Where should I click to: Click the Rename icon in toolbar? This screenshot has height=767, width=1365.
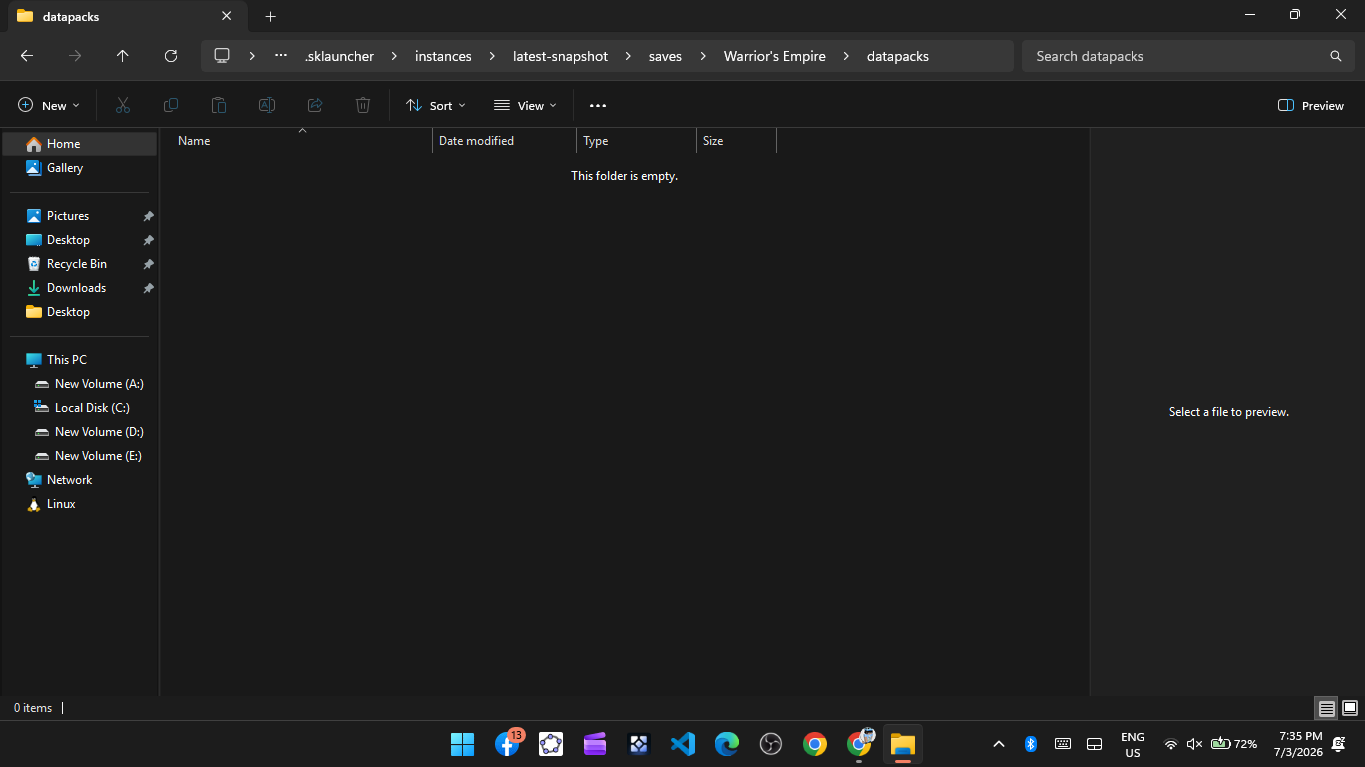point(267,105)
